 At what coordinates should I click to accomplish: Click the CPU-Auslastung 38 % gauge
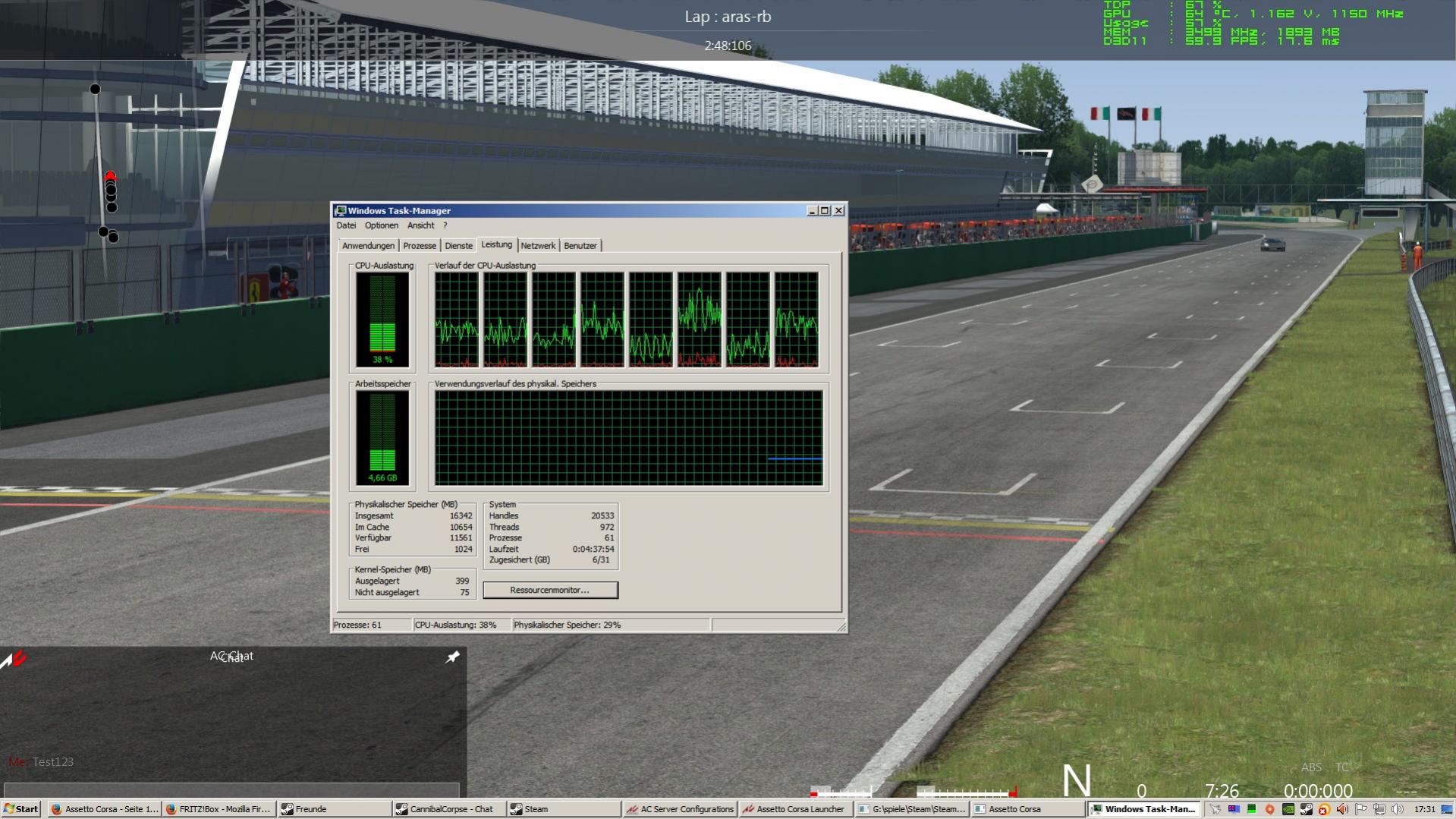click(382, 320)
